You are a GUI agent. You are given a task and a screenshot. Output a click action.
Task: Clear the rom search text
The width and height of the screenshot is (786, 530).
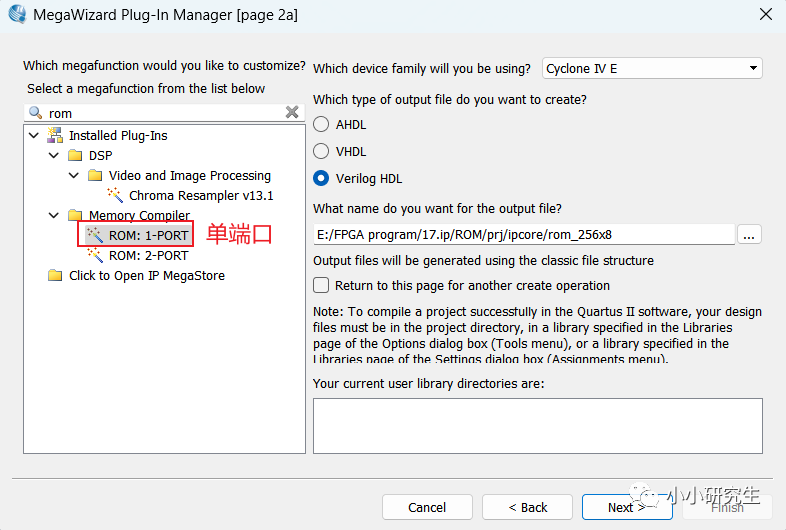[292, 112]
